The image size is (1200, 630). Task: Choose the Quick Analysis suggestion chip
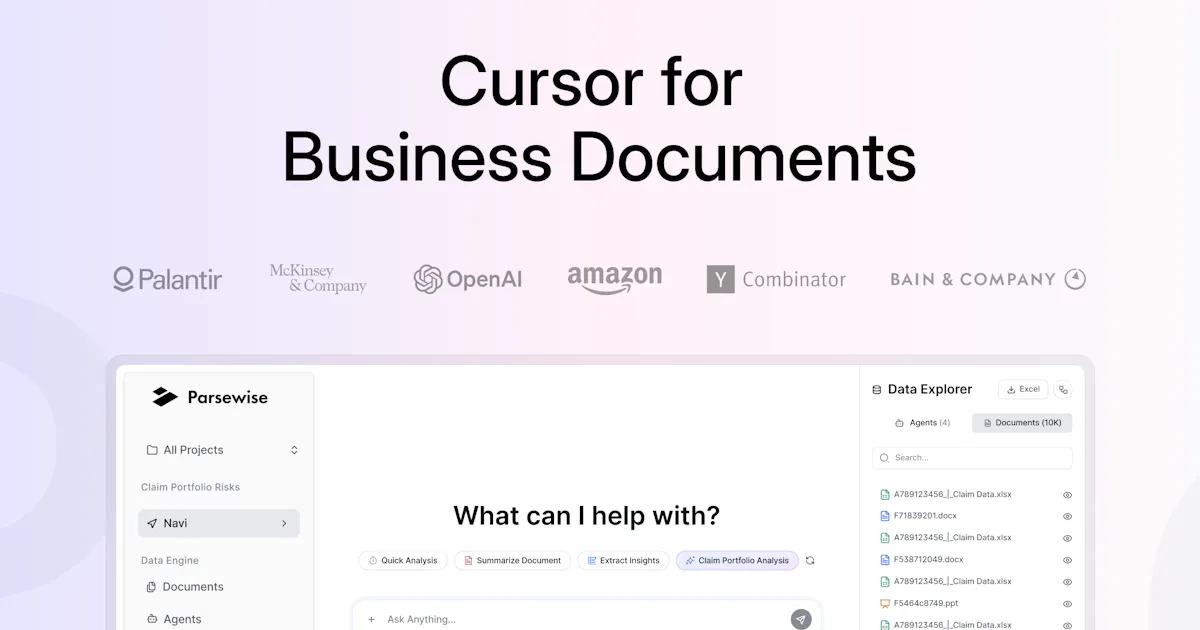pyautogui.click(x=402, y=560)
